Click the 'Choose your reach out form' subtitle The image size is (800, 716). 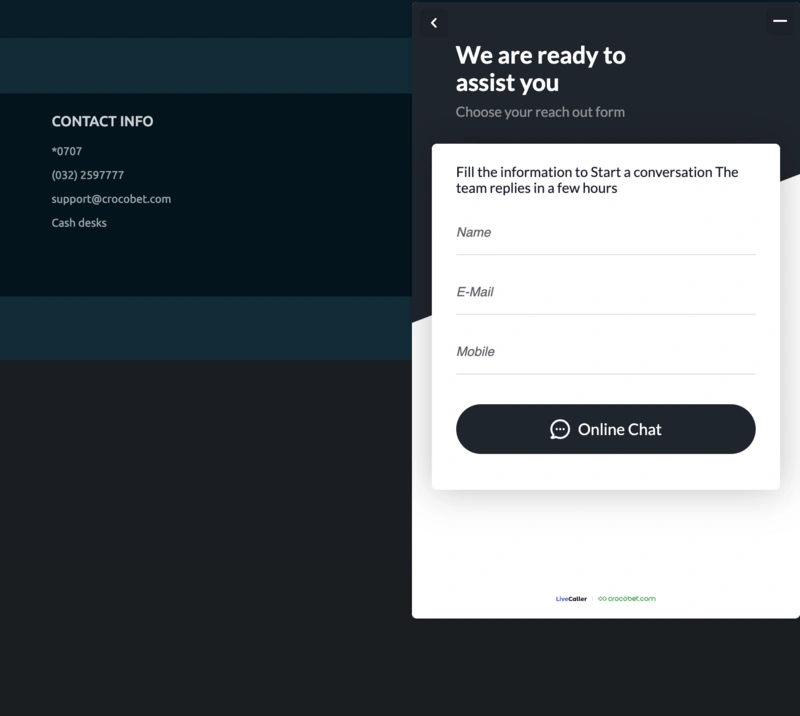pos(540,112)
